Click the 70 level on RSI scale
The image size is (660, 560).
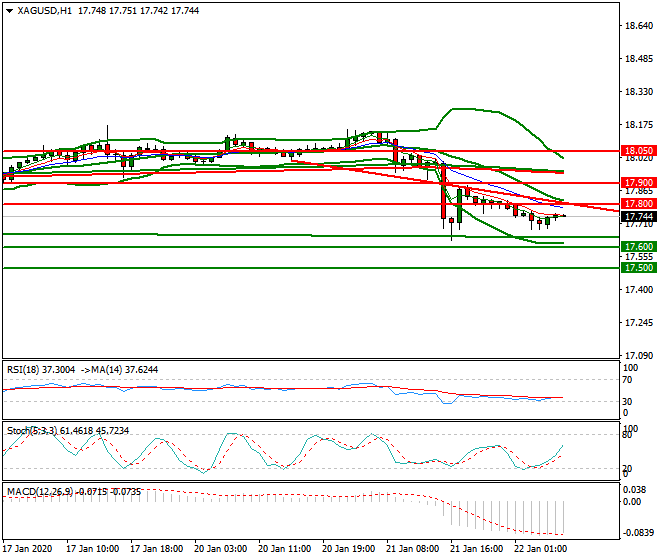coord(627,380)
